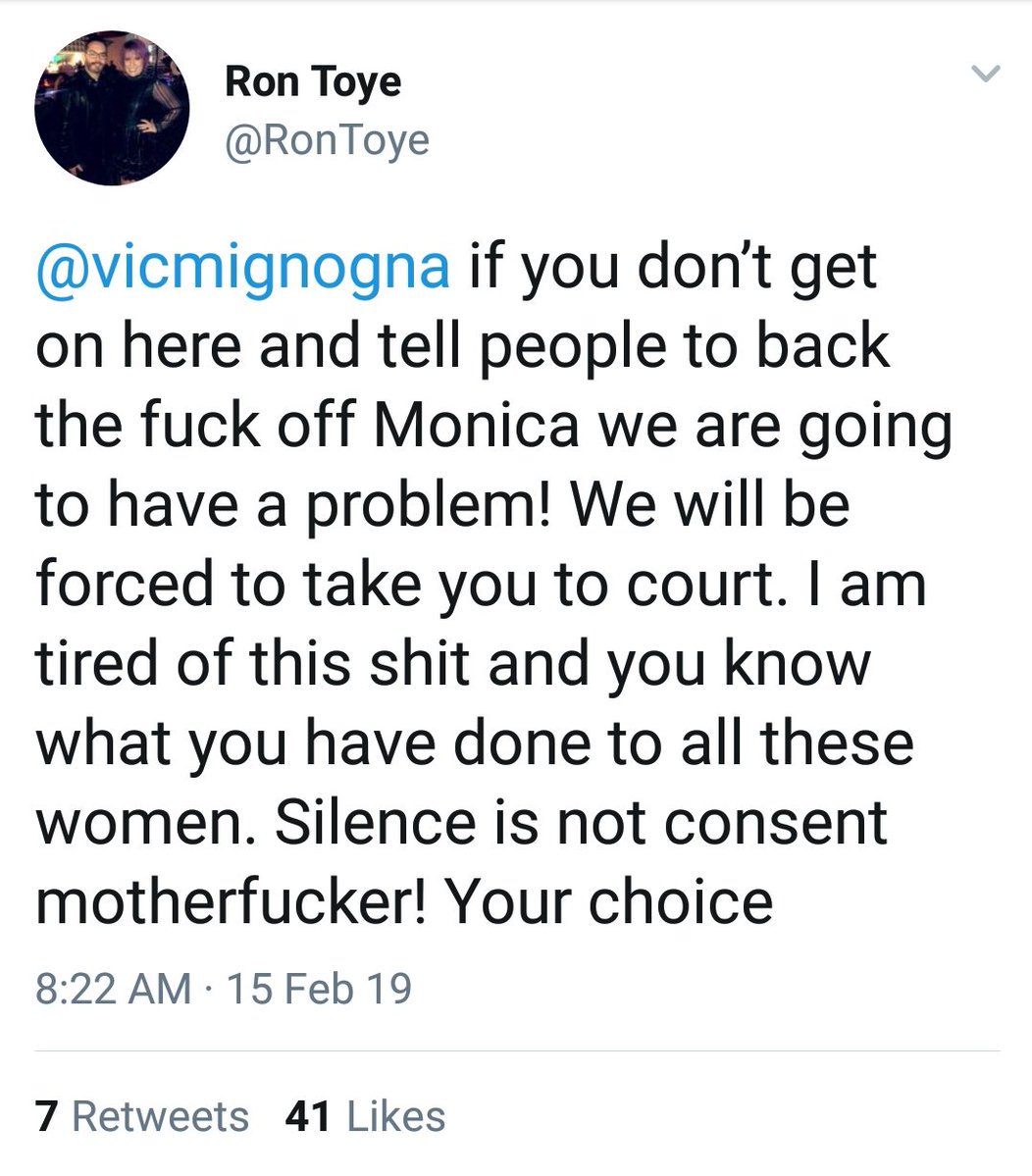Click the retweet count number 7
The height and width of the screenshot is (1176, 1032).
tap(46, 1116)
